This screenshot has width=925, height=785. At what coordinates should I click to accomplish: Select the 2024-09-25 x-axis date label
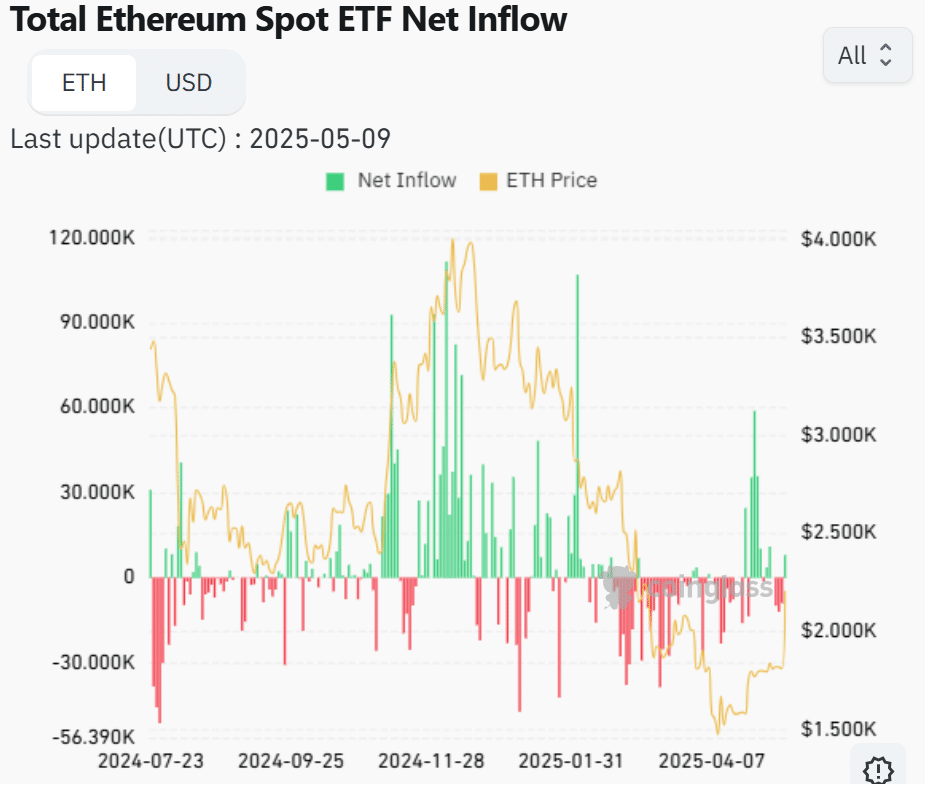(291, 761)
